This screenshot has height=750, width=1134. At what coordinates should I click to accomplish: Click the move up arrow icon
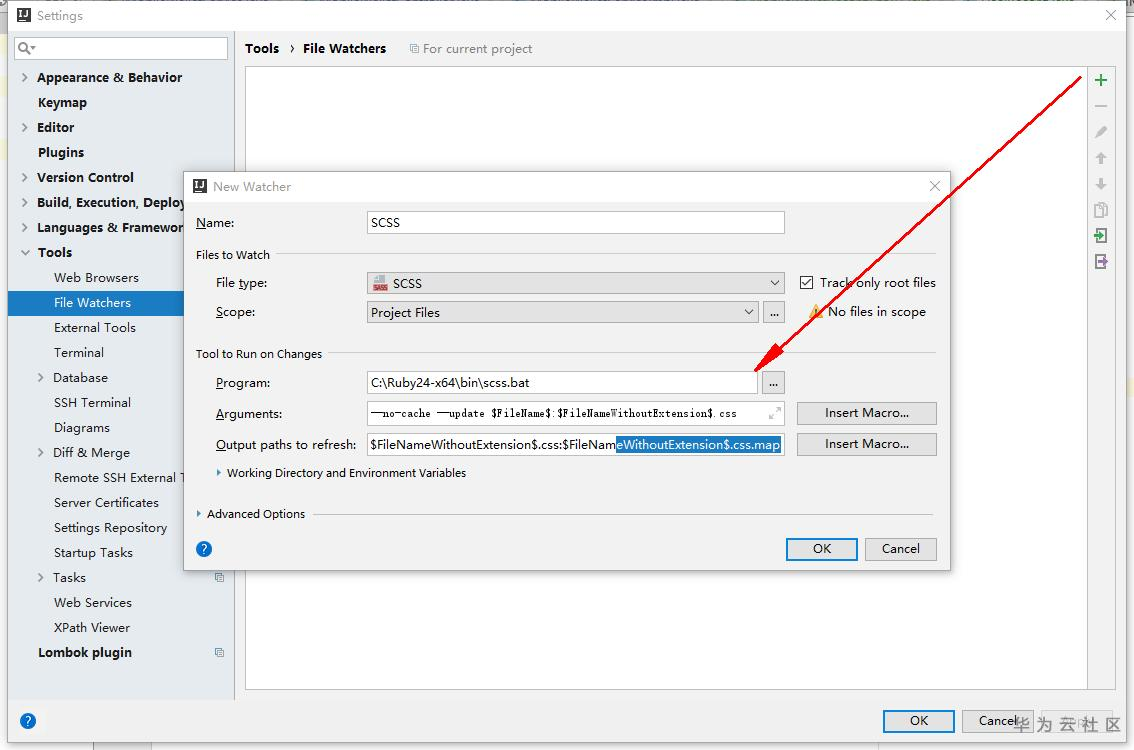pos(1101,158)
